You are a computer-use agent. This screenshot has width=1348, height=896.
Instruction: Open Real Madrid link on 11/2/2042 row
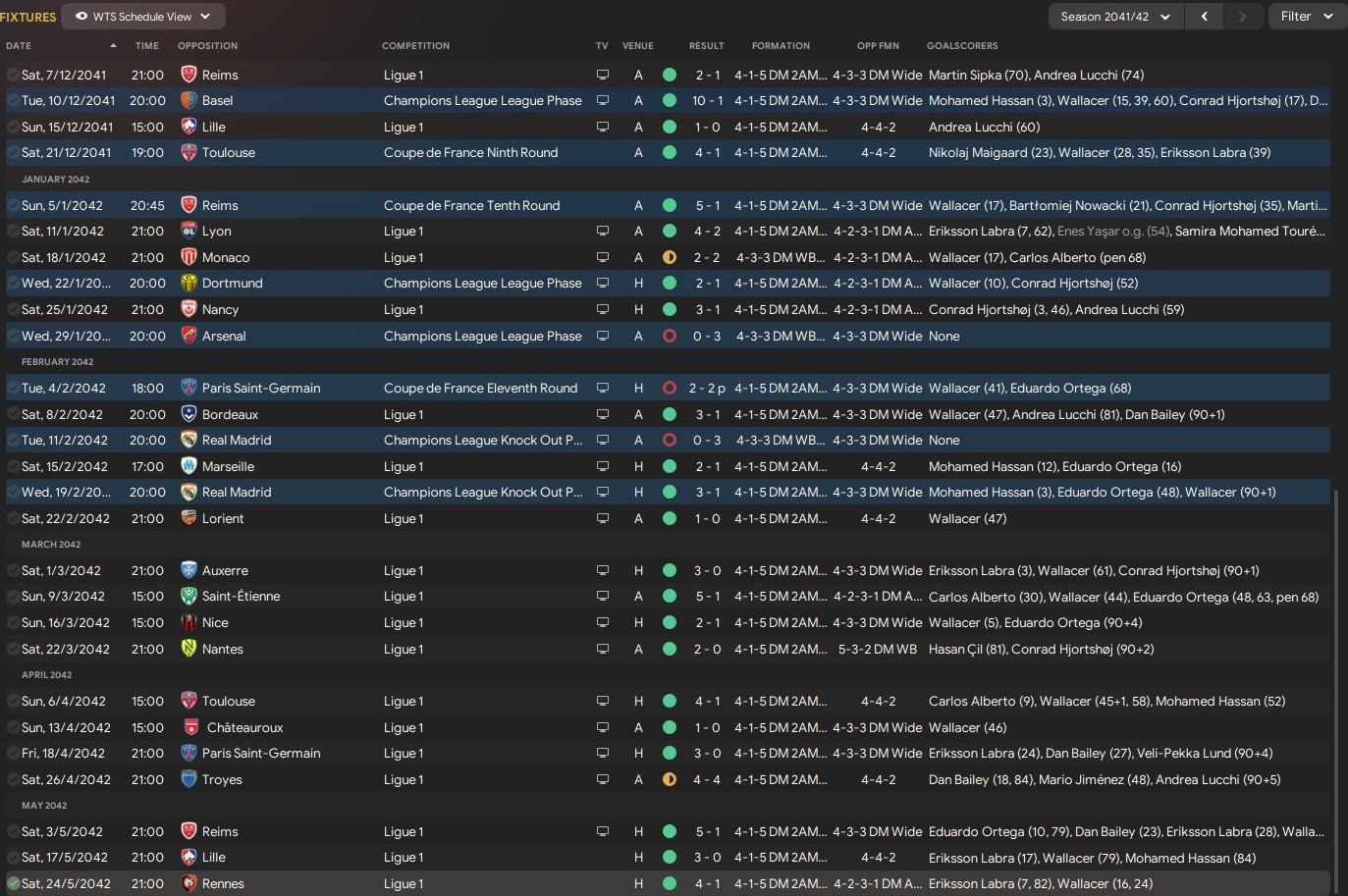(x=237, y=440)
